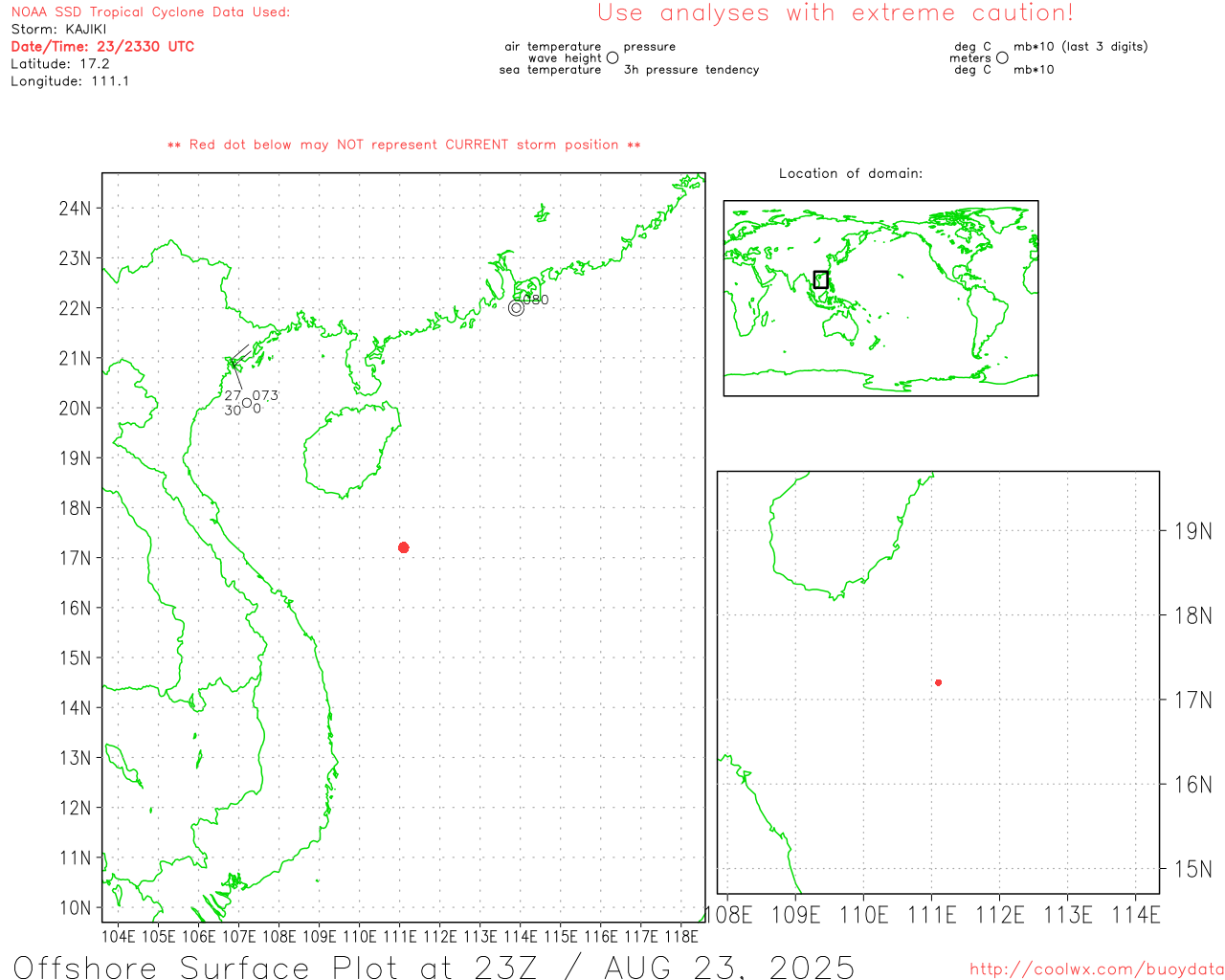Click the 114E label under the inset map
1225x980 pixels.
coord(1136,915)
